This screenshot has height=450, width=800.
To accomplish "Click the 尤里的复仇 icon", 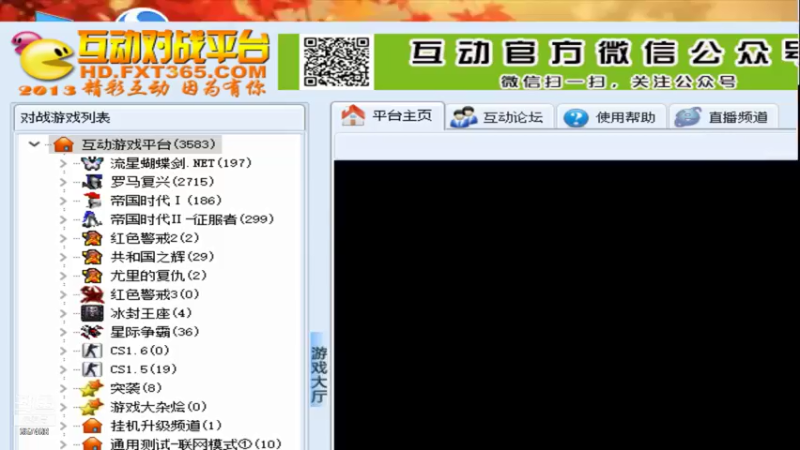I will pos(92,276).
